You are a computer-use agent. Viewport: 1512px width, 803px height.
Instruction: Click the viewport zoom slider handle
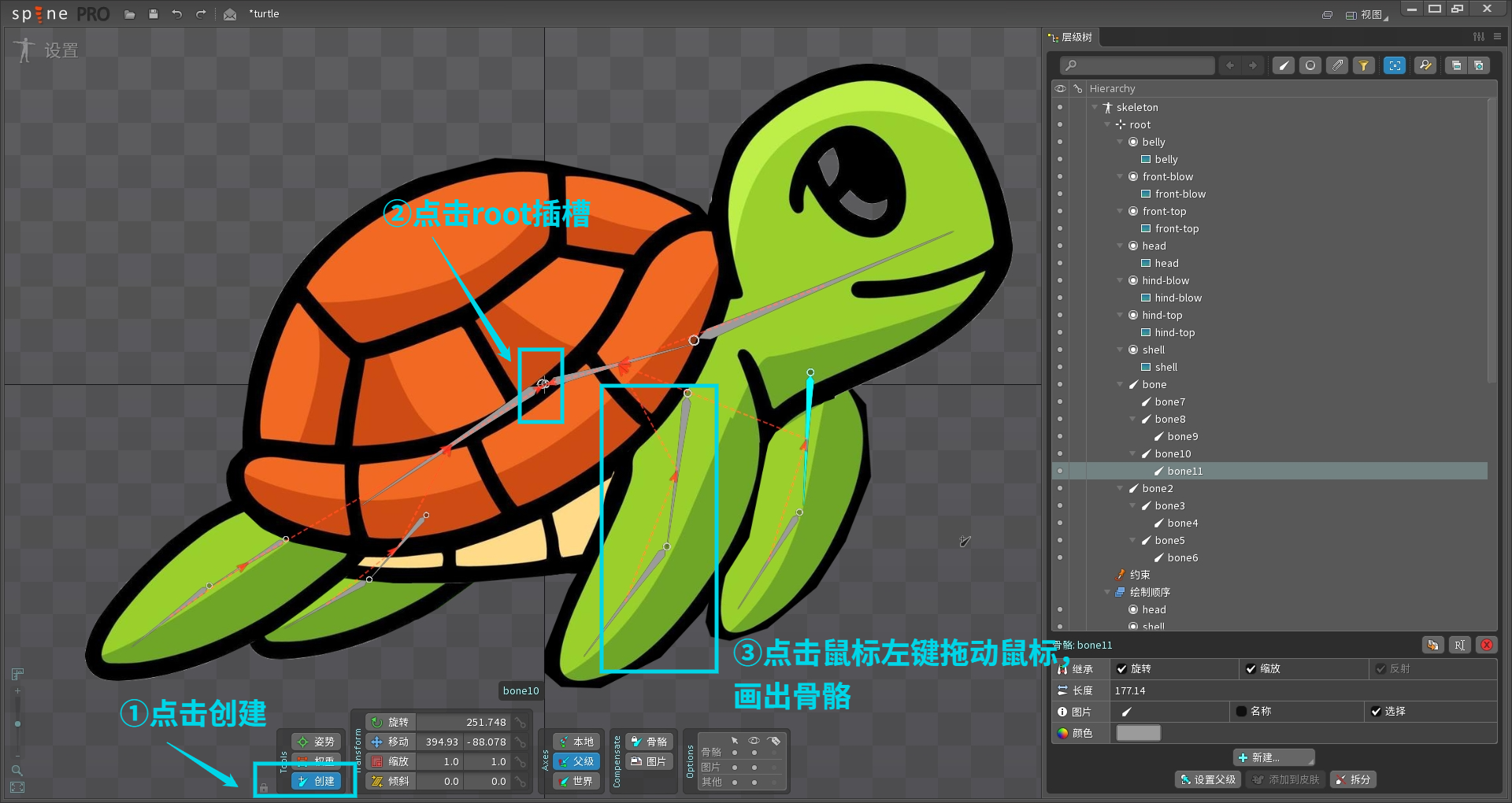17,723
